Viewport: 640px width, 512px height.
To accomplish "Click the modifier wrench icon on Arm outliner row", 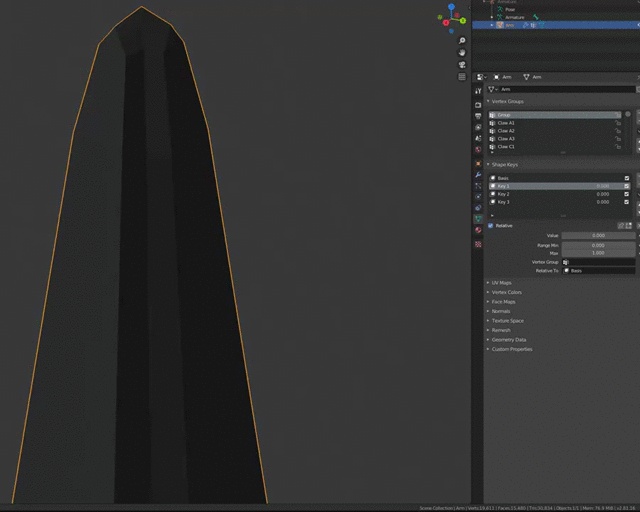I will [x=525, y=25].
